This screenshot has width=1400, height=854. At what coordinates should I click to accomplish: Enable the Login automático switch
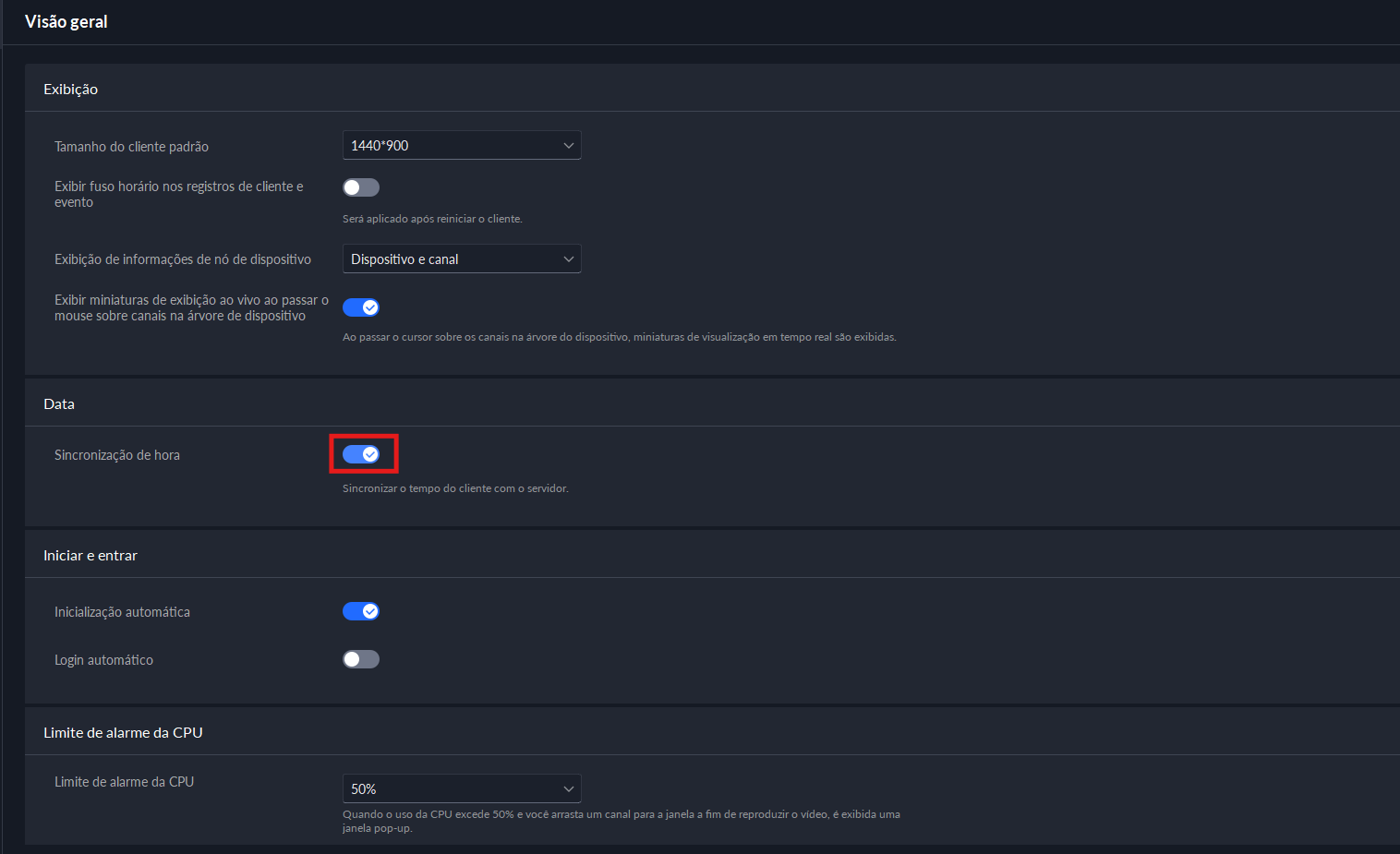click(361, 659)
